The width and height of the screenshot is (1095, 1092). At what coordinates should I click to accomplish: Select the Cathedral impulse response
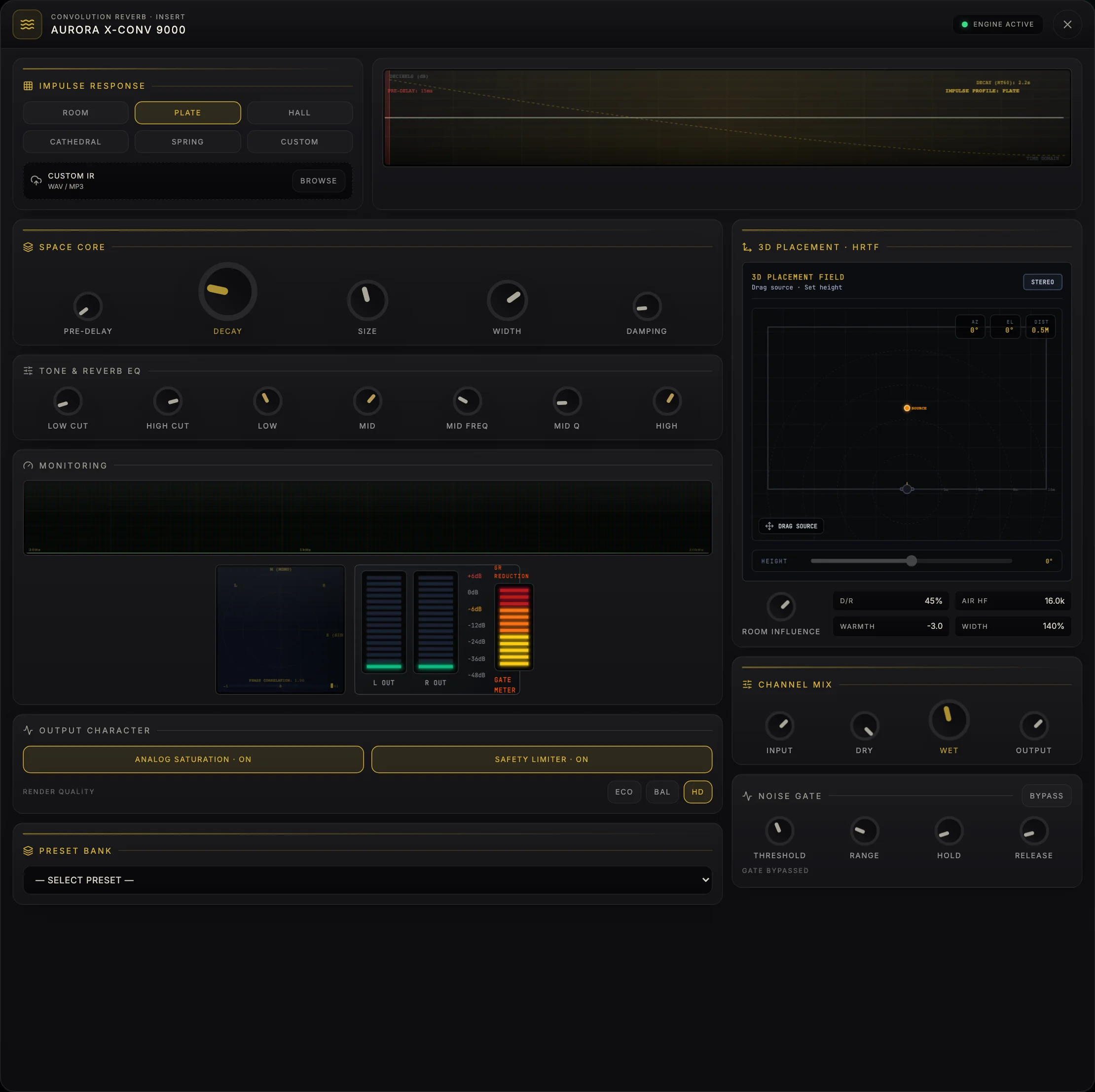75,142
